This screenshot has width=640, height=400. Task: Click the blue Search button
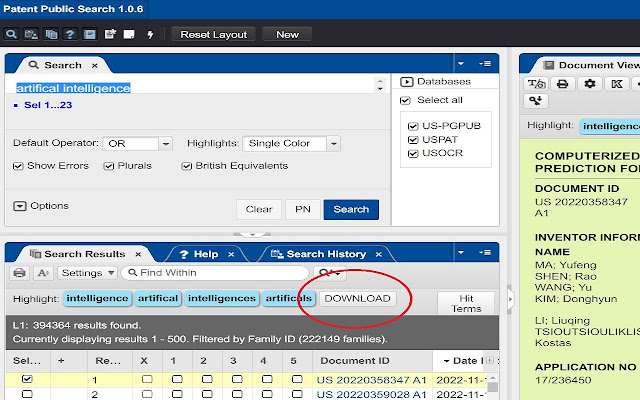click(x=351, y=209)
